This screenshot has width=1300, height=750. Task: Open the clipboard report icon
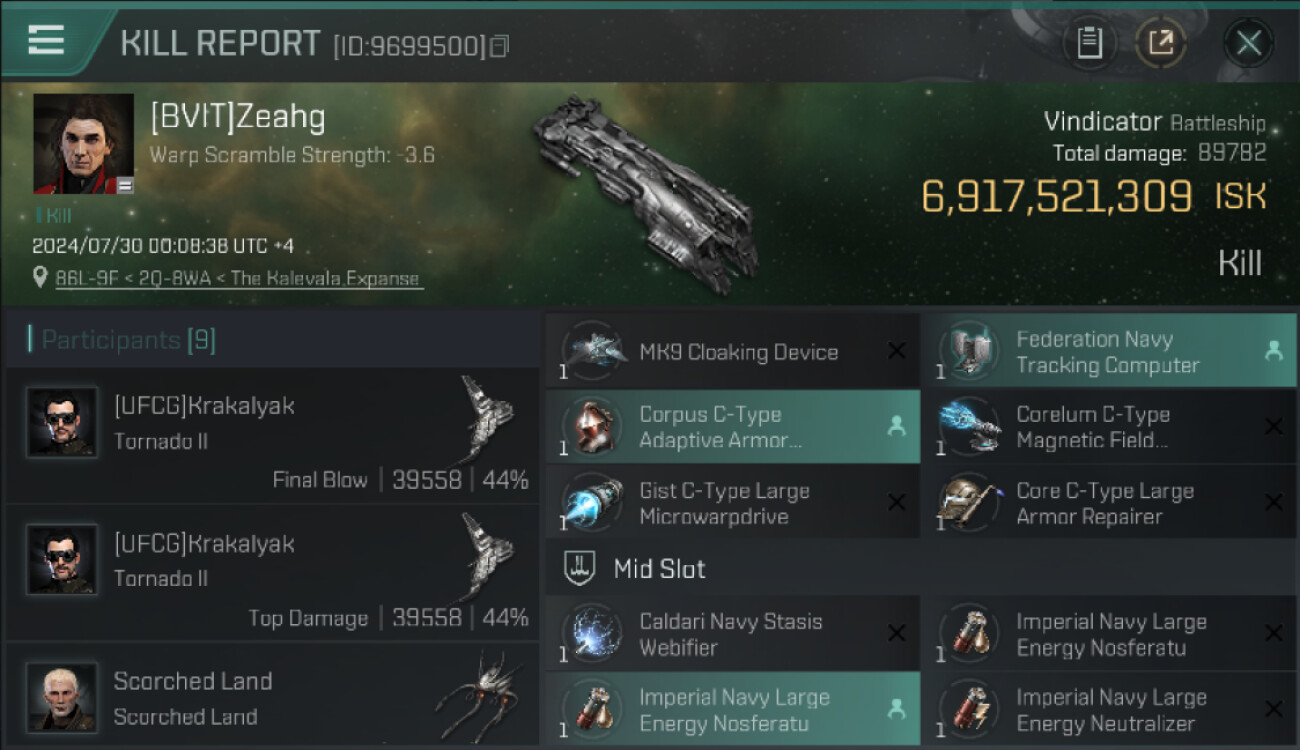[x=1089, y=43]
